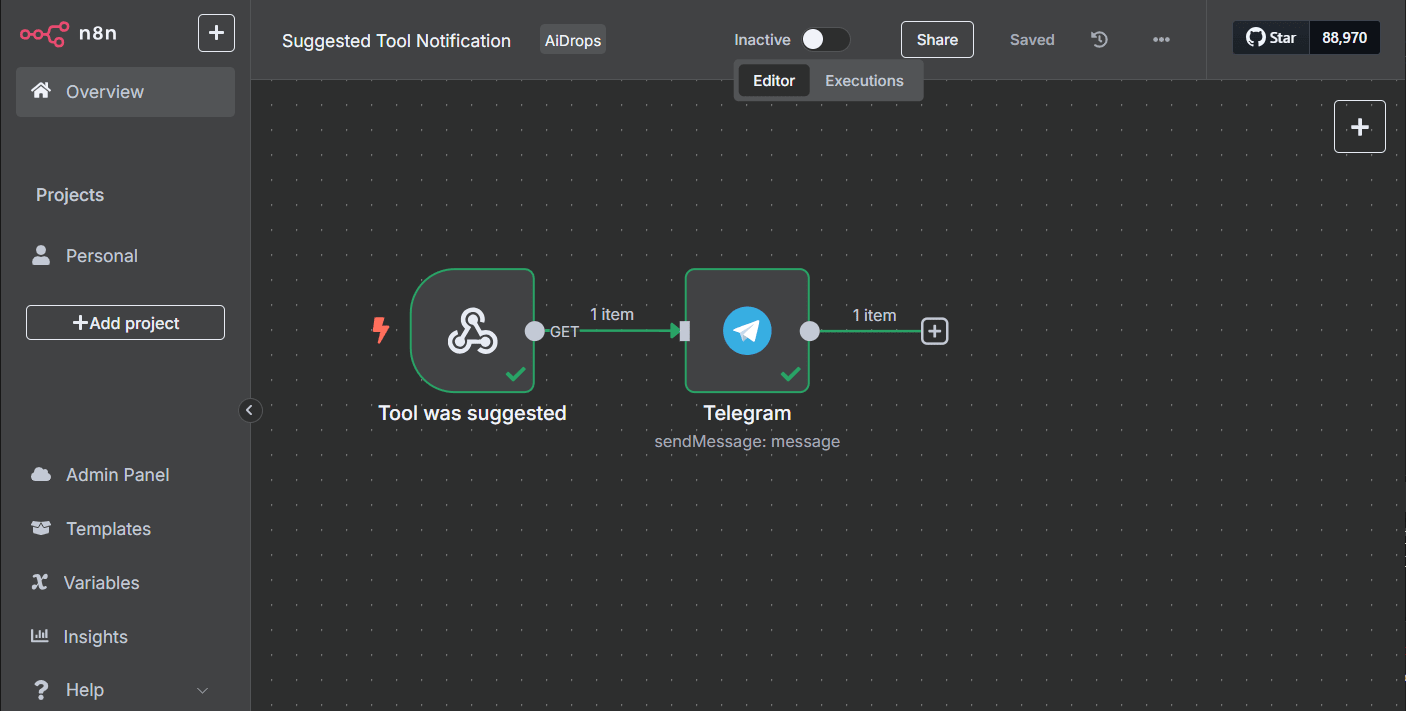The height and width of the screenshot is (711, 1406).
Task: Click the Telegram node input connector
Action: point(685,331)
